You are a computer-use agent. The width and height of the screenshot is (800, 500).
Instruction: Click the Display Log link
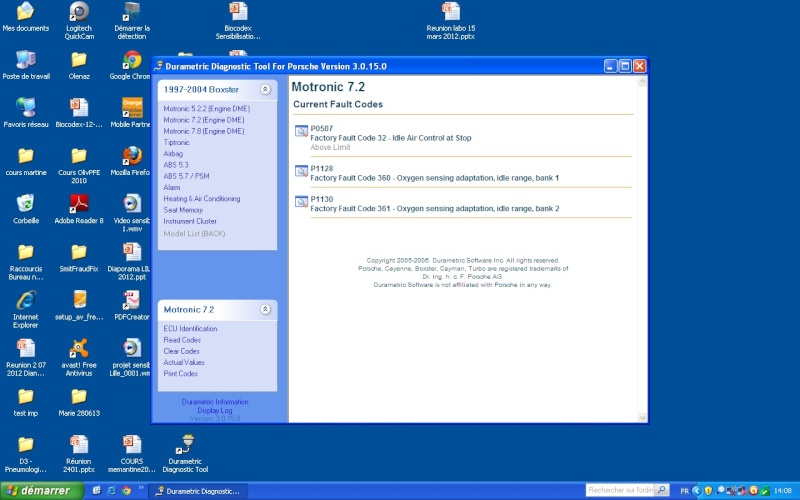tap(215, 410)
